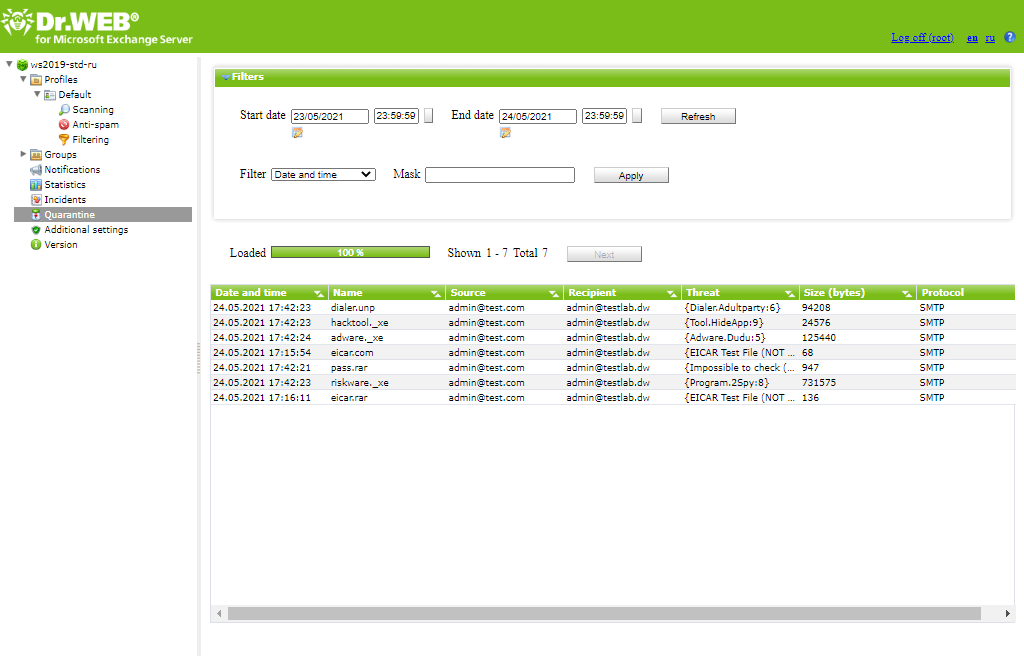Click the Filtering funnel icon
Viewport: 1024px width, 656px height.
pyautogui.click(x=64, y=140)
